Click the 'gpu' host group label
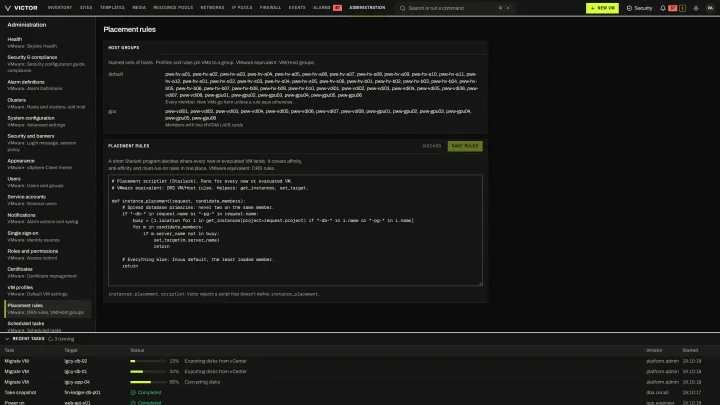The height and width of the screenshot is (405, 720). 112,111
